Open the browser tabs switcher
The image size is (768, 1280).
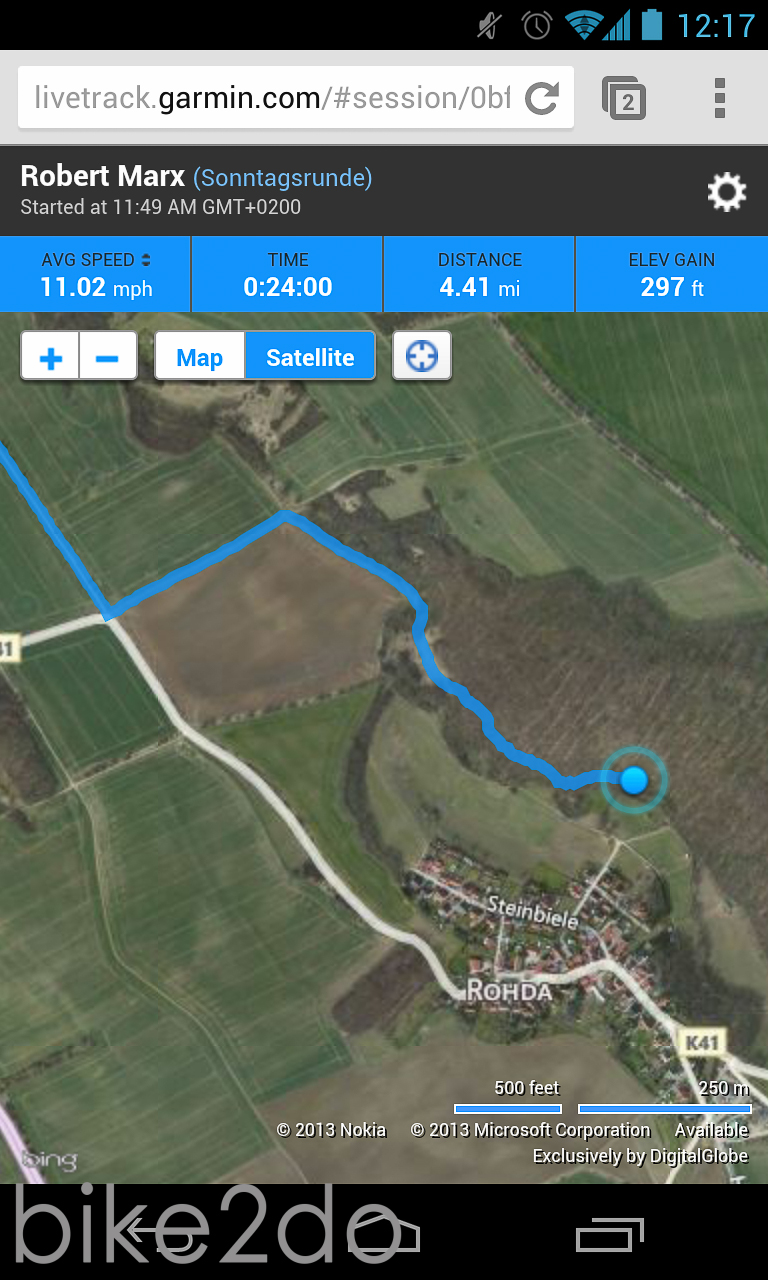(x=624, y=98)
